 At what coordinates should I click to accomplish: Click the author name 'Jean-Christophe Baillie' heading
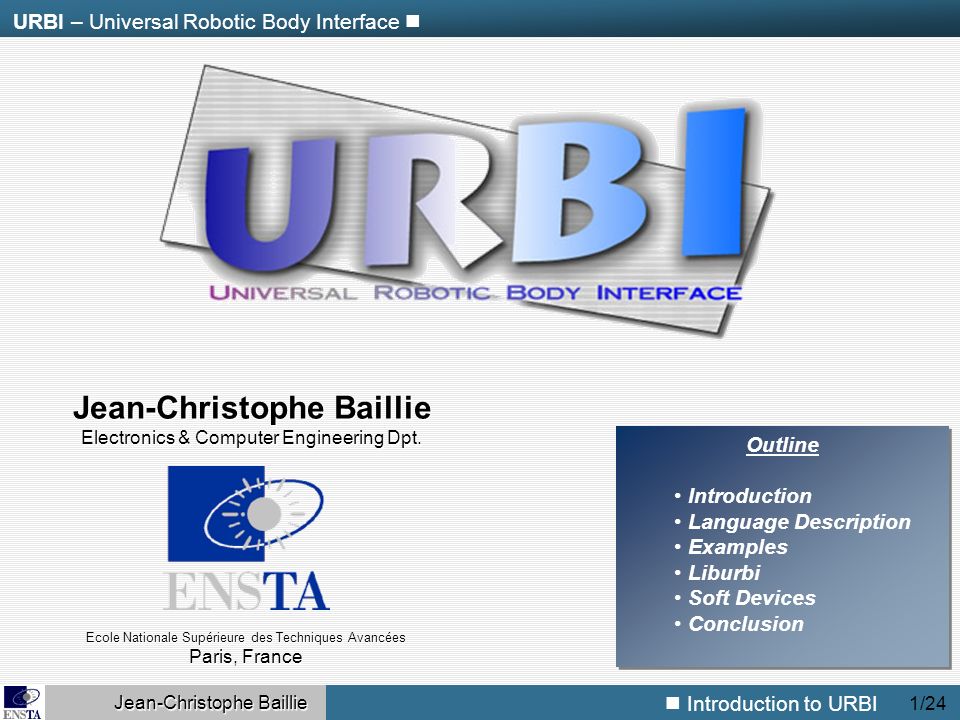pos(252,408)
